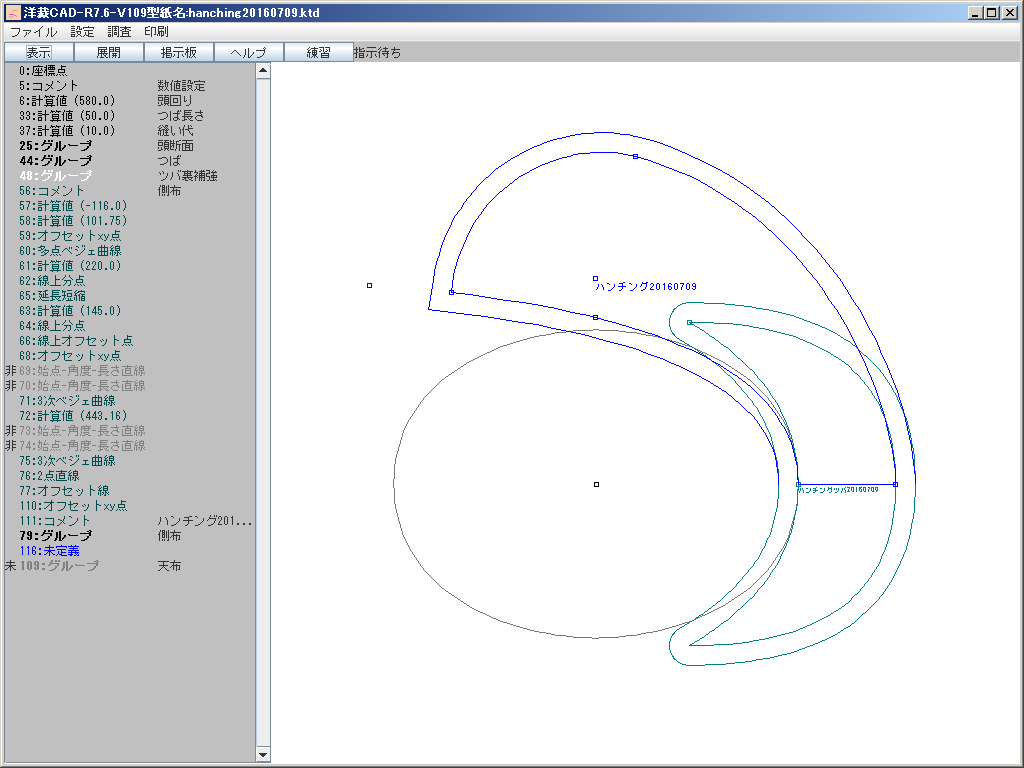Click the 練習 button
Viewport: 1024px width, 768px height.
click(x=319, y=52)
